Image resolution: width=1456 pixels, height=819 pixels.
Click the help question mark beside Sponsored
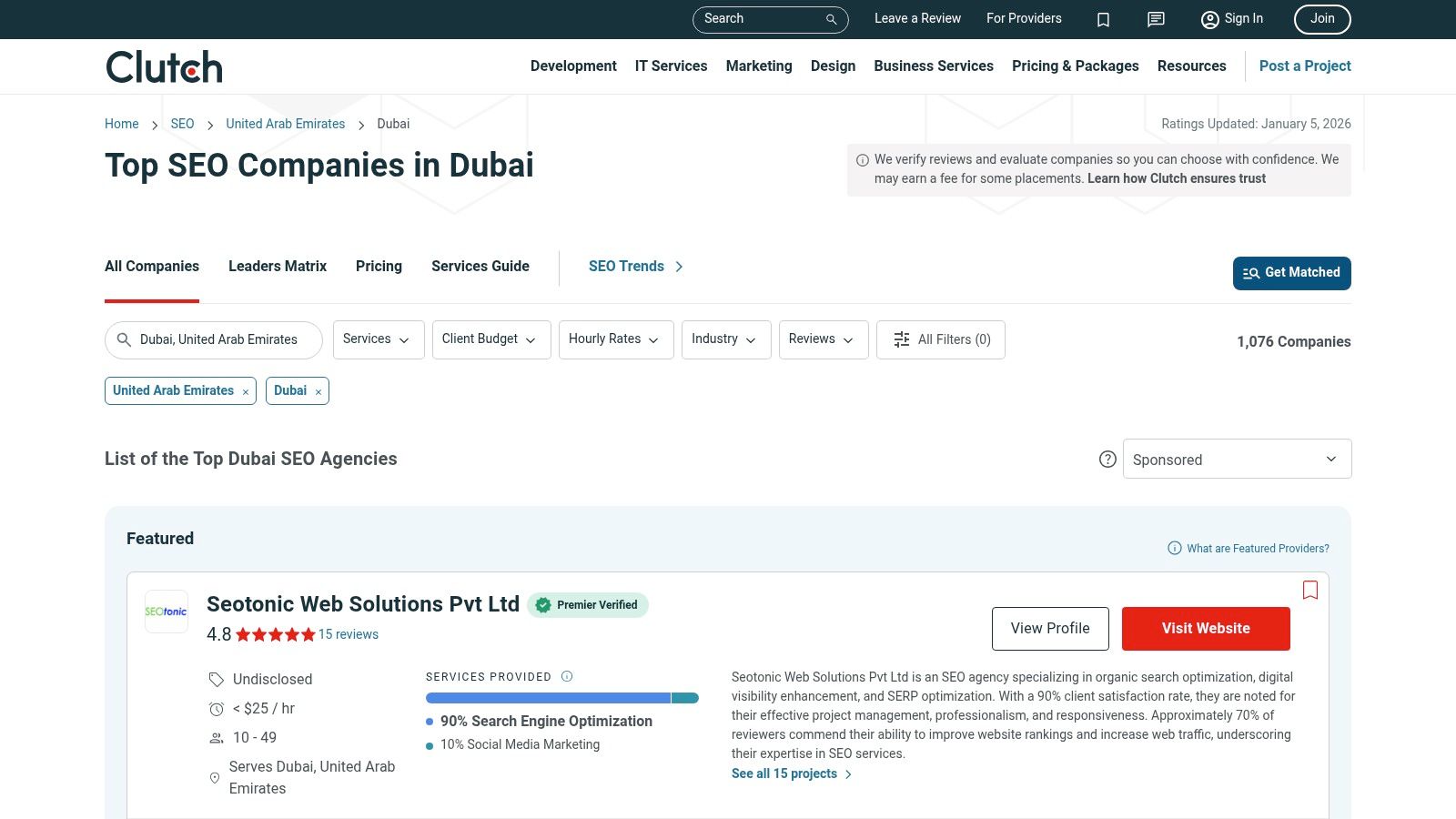[x=1107, y=460]
